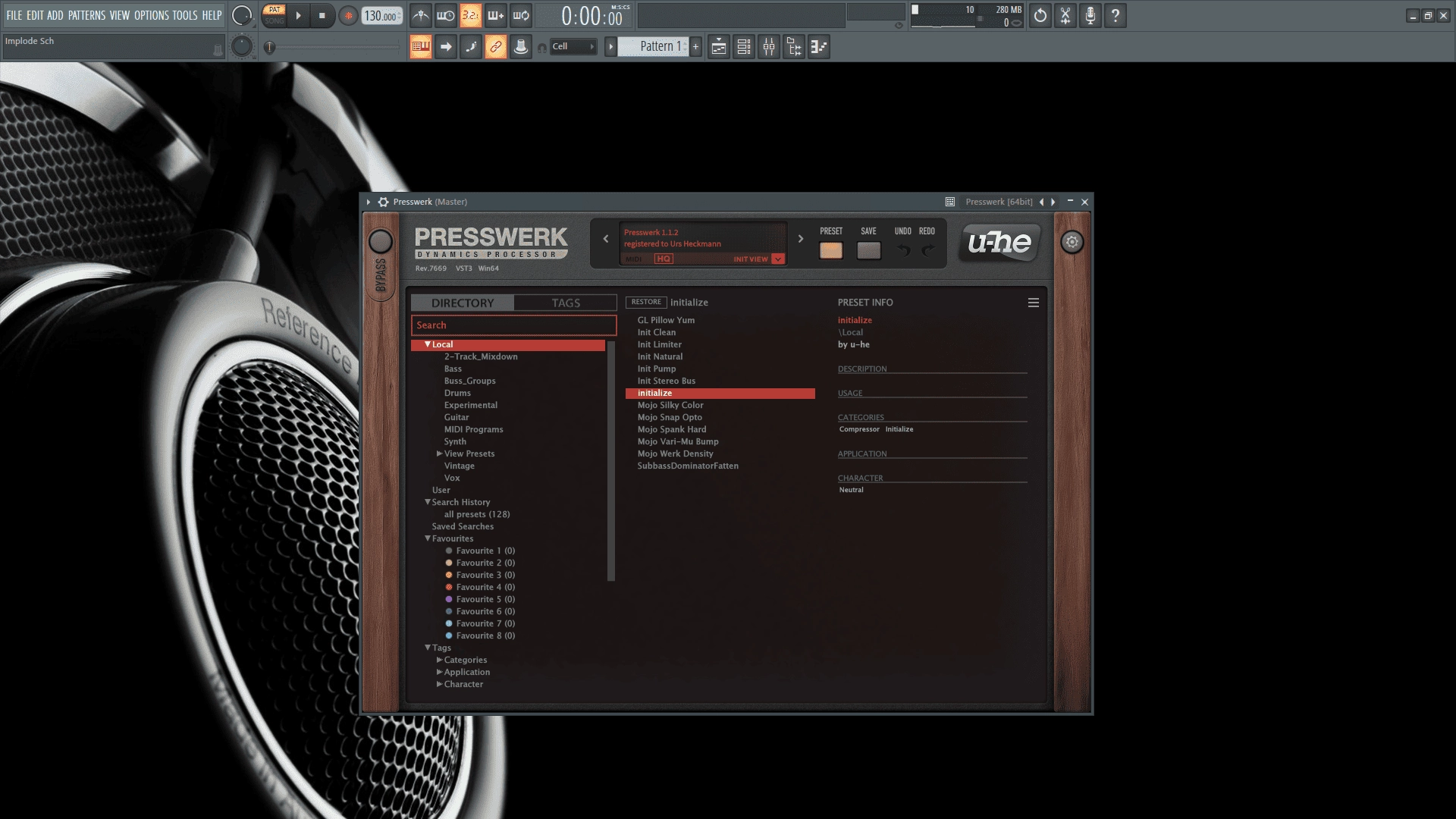This screenshot has height=819, width=1456.
Task: Open the TOOLS menu
Action: (x=185, y=15)
